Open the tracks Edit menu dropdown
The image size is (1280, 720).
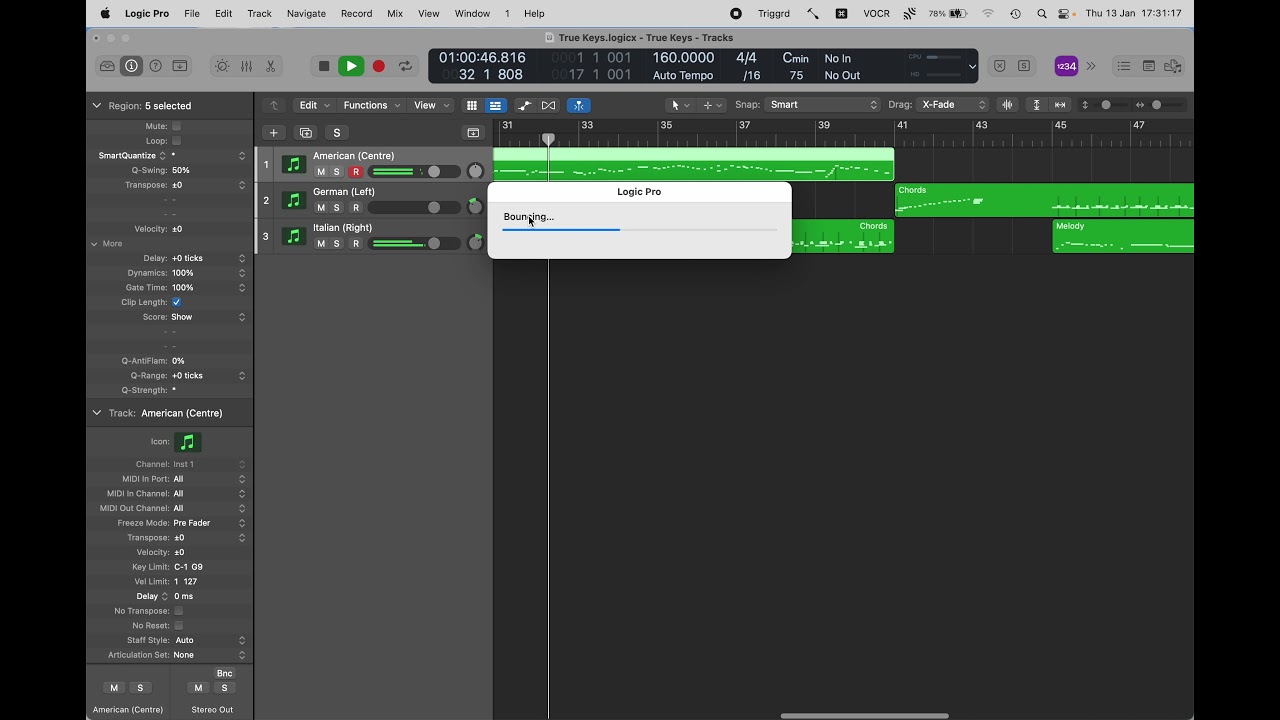[315, 105]
